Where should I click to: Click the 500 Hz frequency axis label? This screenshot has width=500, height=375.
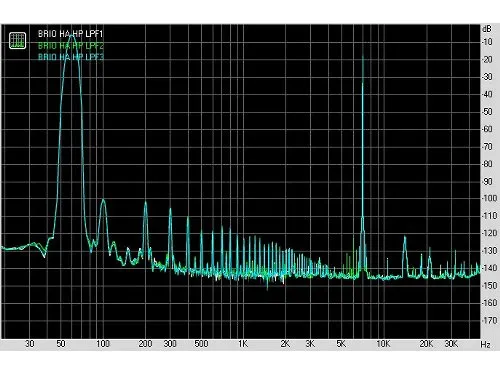(x=201, y=344)
